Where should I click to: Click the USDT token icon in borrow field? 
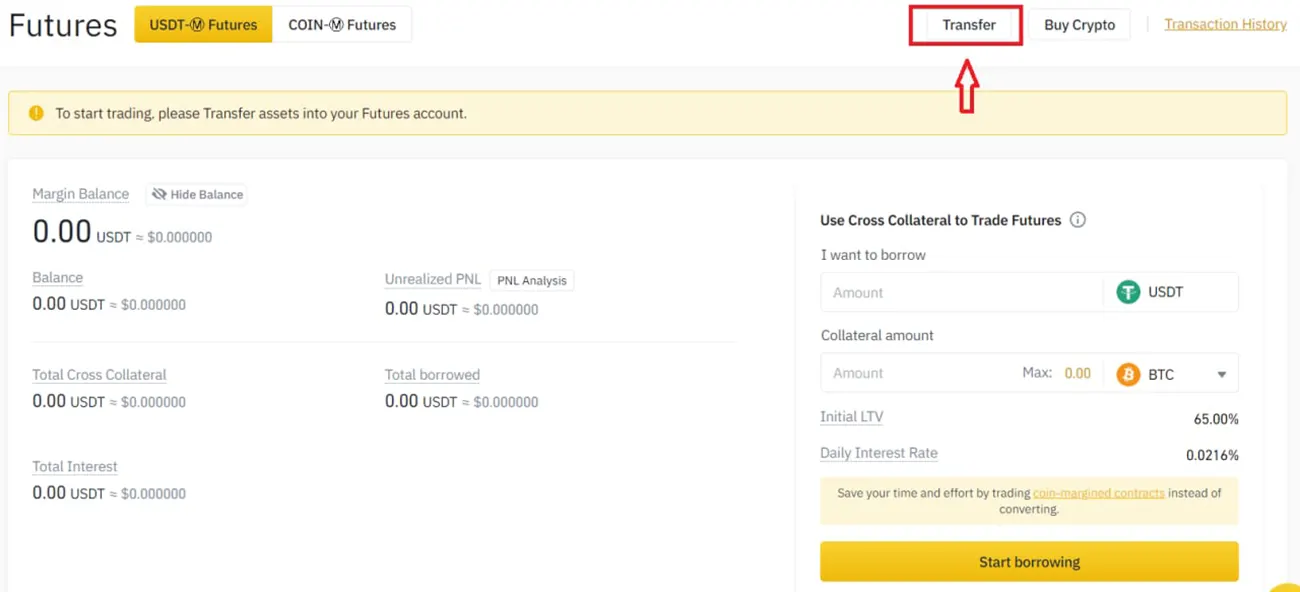tap(1128, 292)
